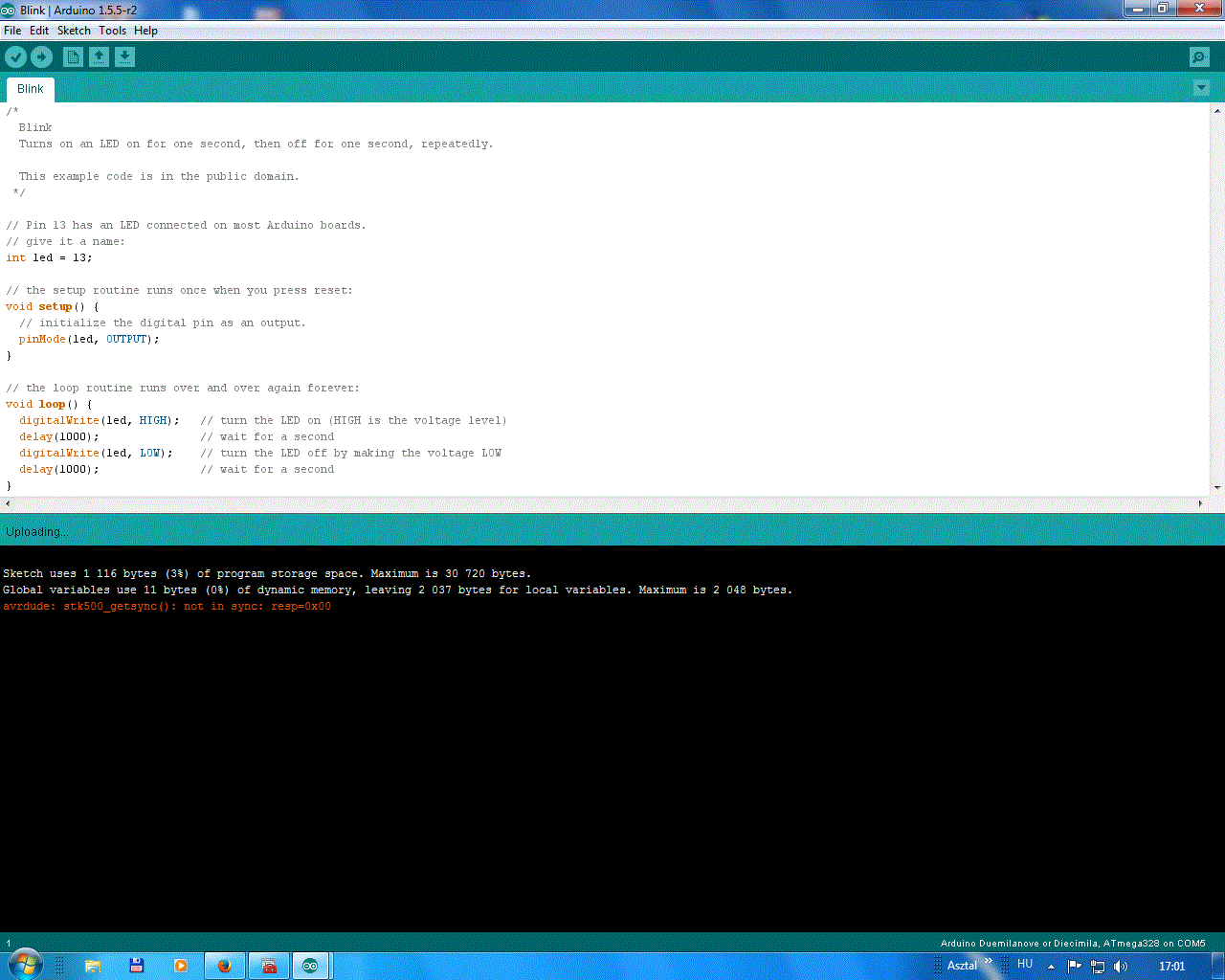Open the File menu
Screen dimensions: 1225x980
pyautogui.click(x=12, y=31)
